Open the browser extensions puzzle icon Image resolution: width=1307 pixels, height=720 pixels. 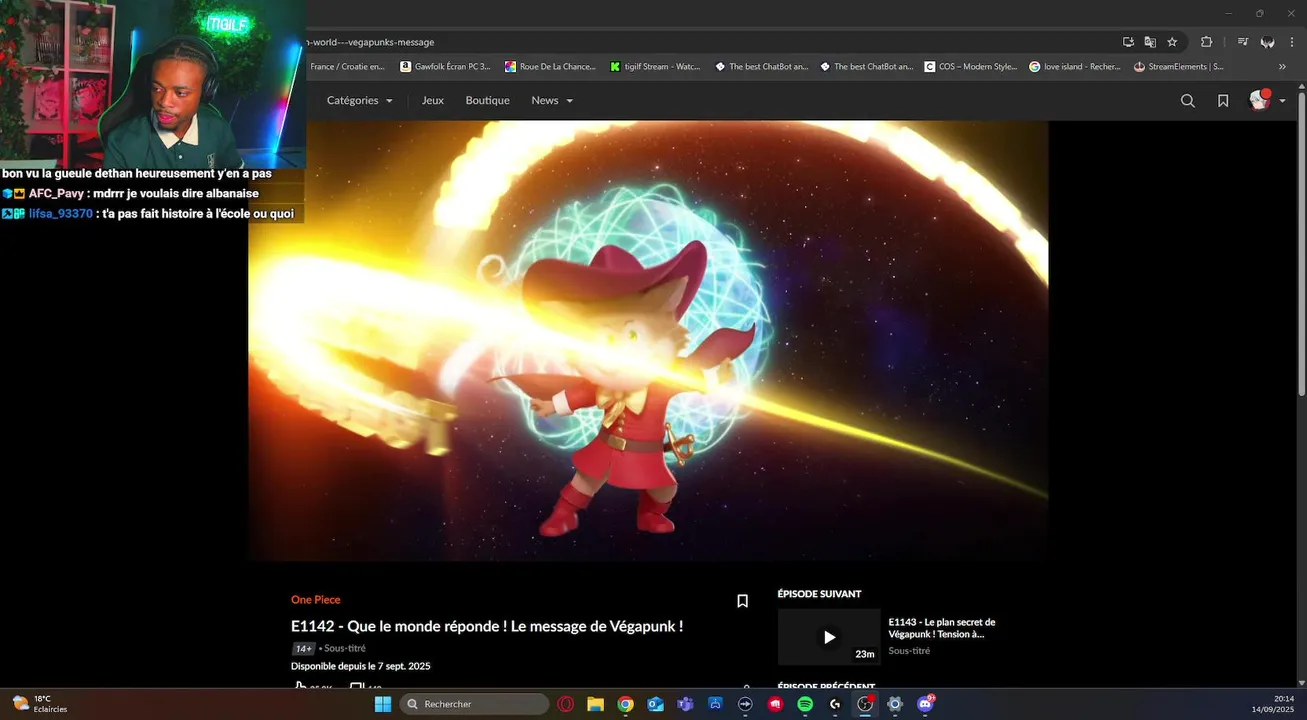click(1206, 42)
